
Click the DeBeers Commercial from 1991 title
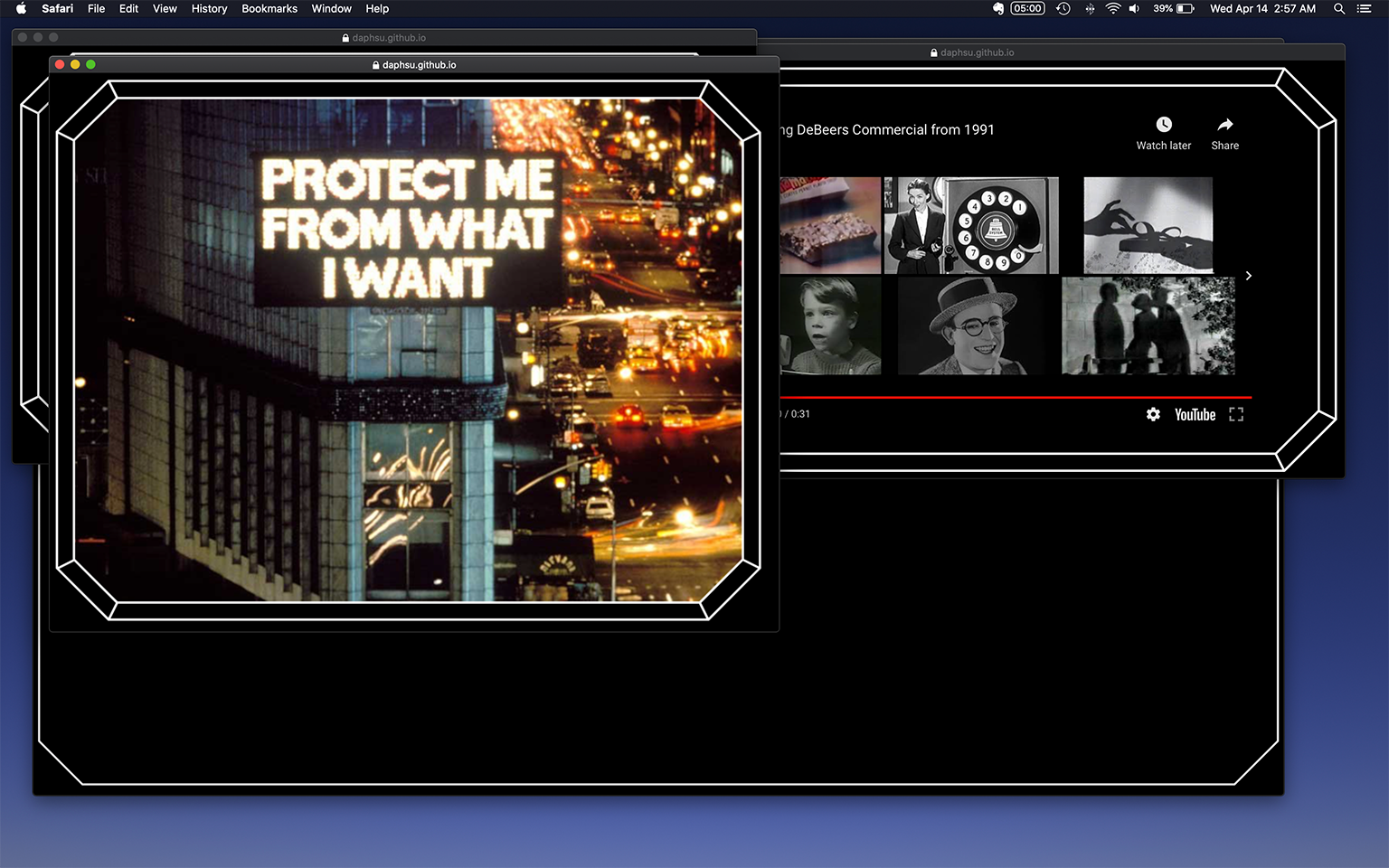pos(887,129)
